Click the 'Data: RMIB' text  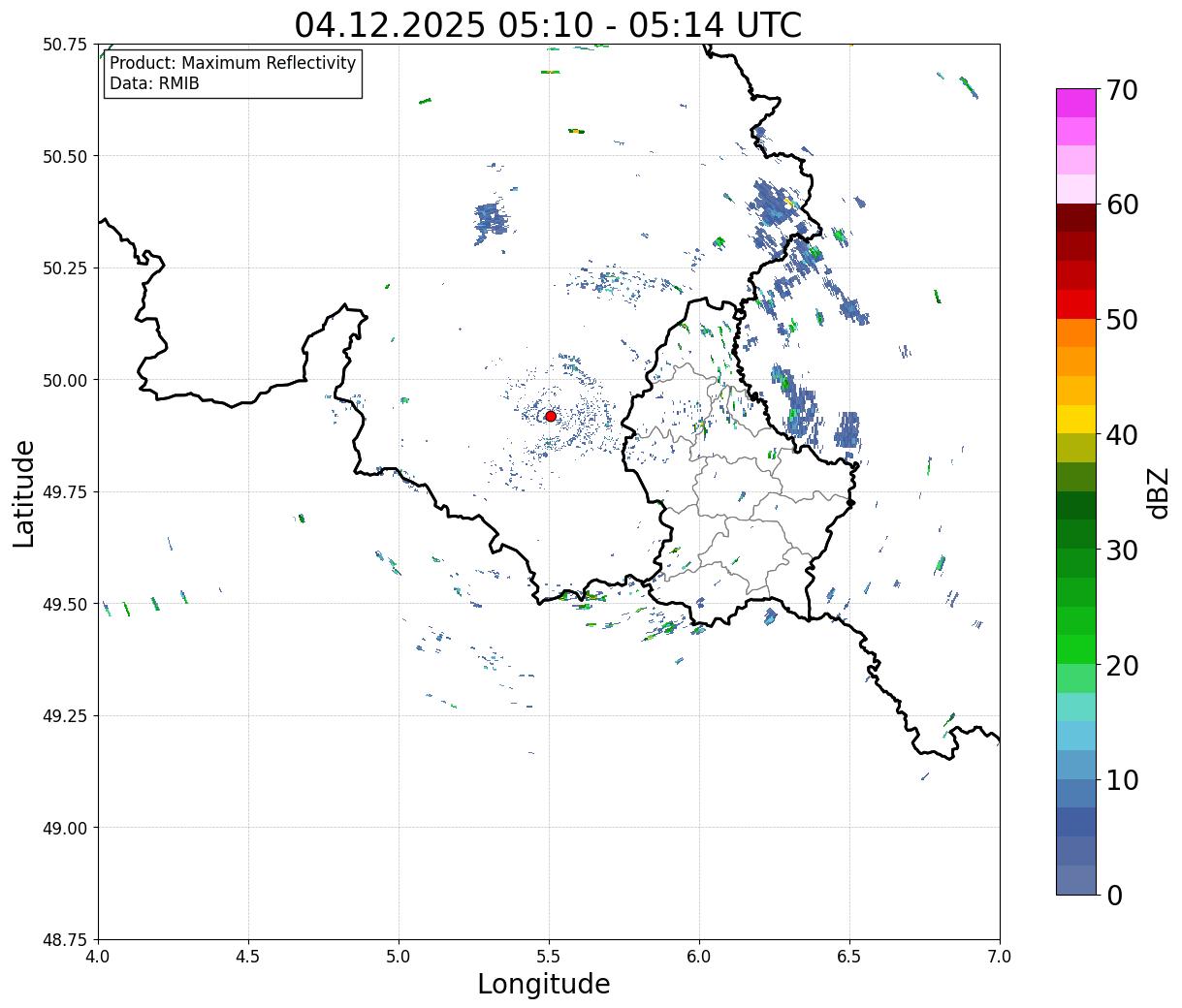point(154,83)
